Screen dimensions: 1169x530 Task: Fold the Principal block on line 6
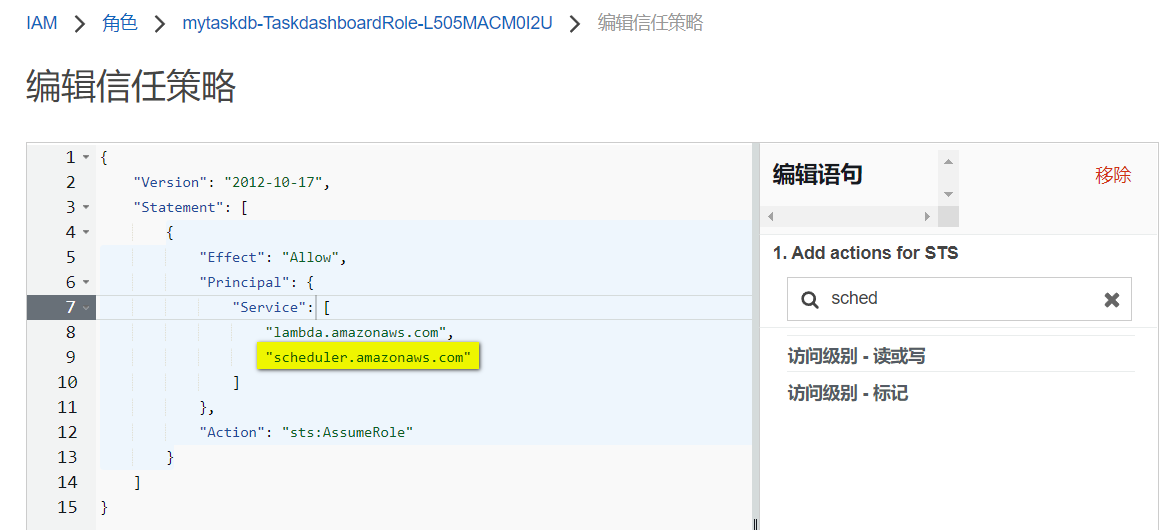(x=86, y=283)
